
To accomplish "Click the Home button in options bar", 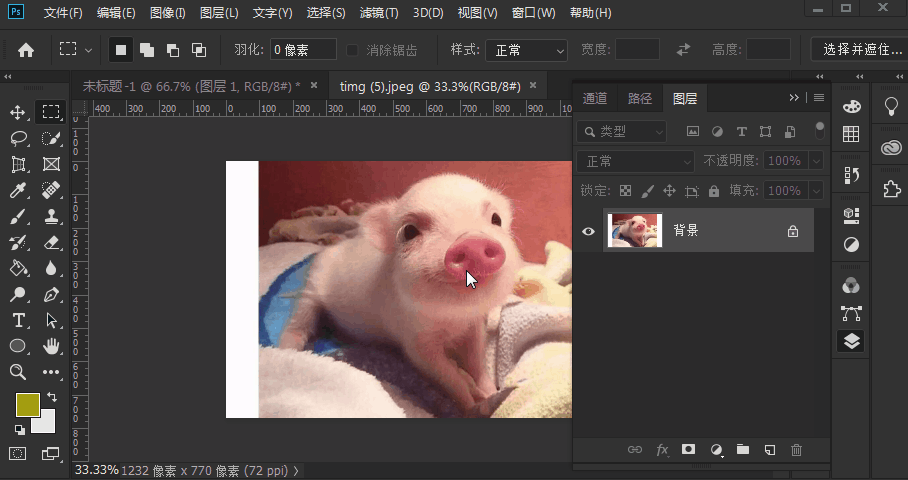I will (25, 50).
